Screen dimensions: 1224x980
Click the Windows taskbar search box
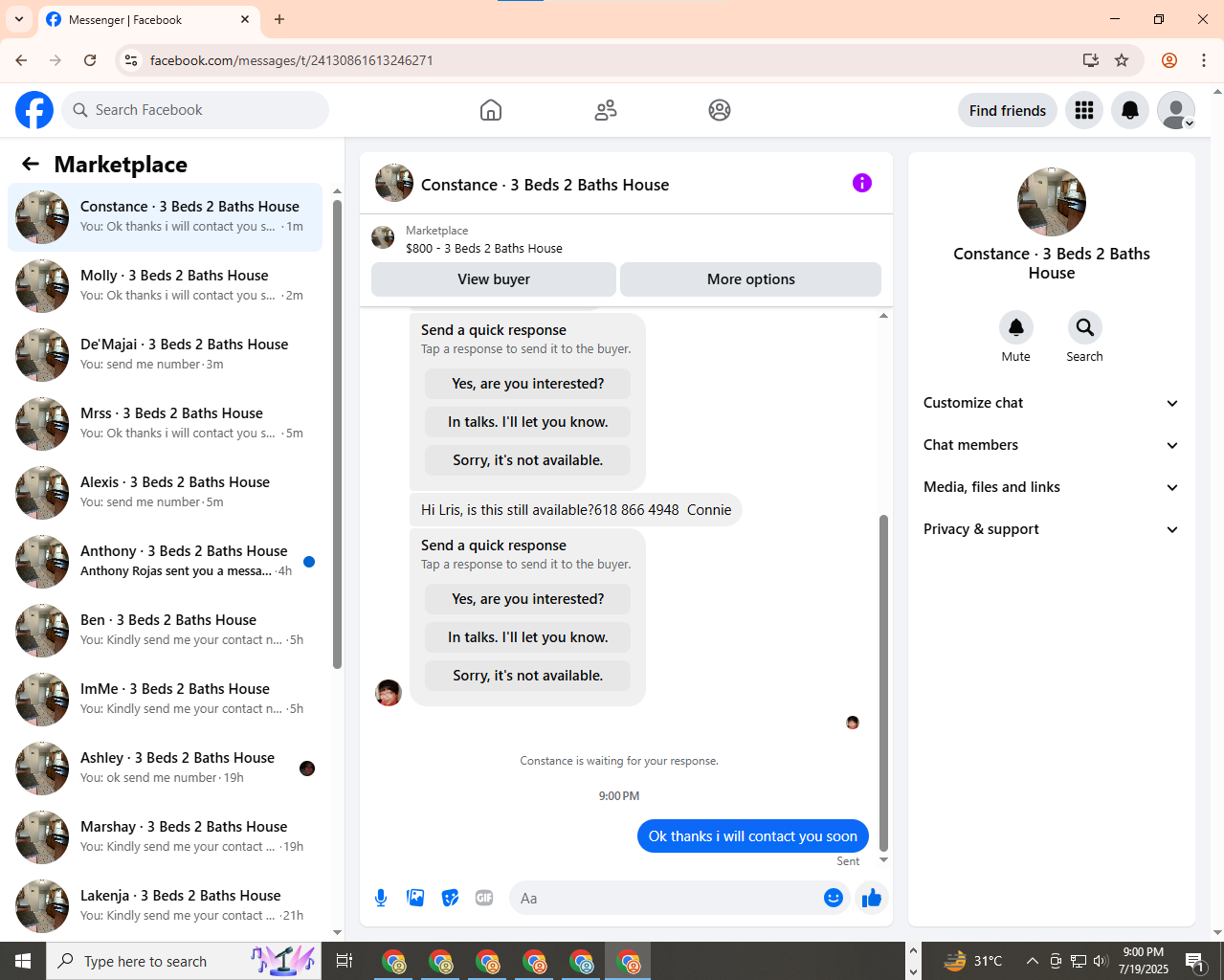coord(182,961)
